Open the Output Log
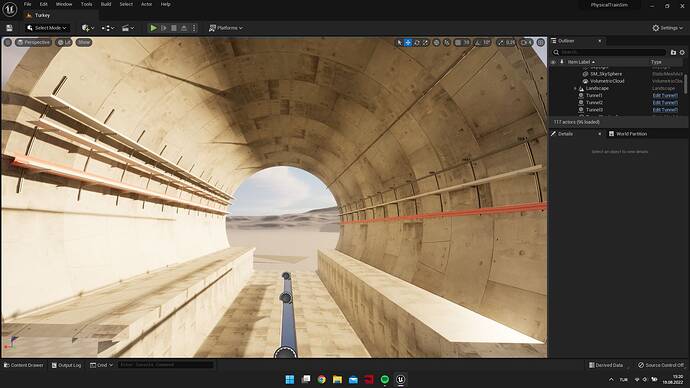Screen dimensions: 690x388 [x=66, y=365]
